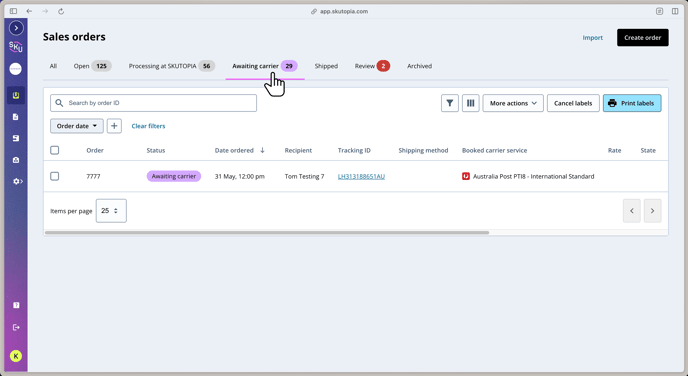
Task: Click the Create order button
Action: [x=643, y=38]
